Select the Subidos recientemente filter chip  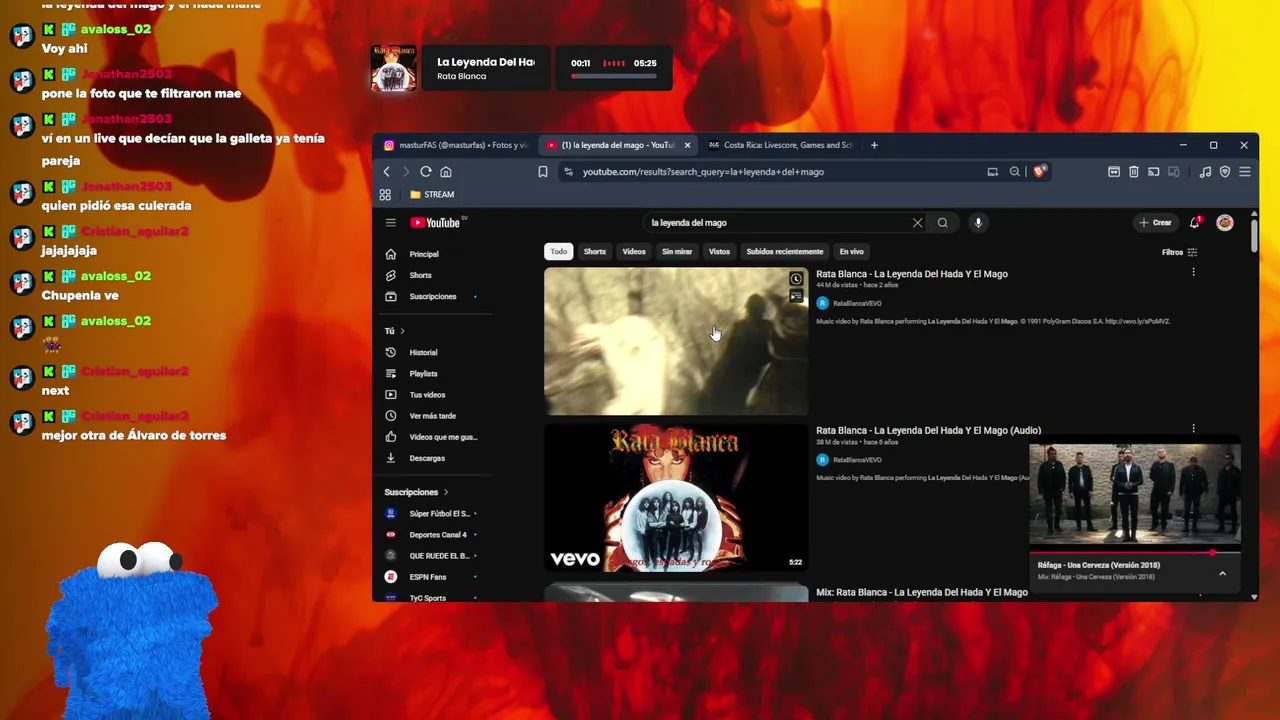(785, 252)
